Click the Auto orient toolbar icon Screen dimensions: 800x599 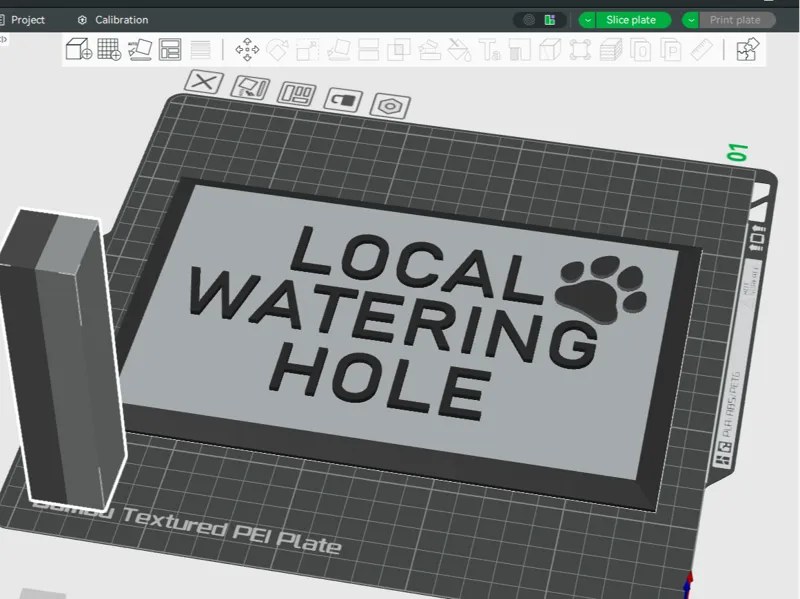click(x=140, y=49)
